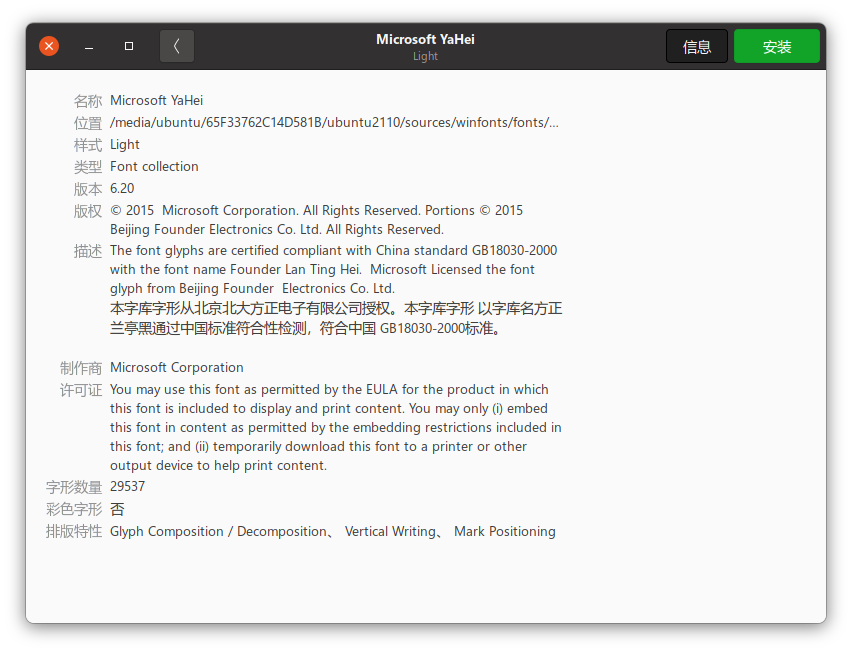
Task: Click the version value 6.20
Action: [122, 189]
